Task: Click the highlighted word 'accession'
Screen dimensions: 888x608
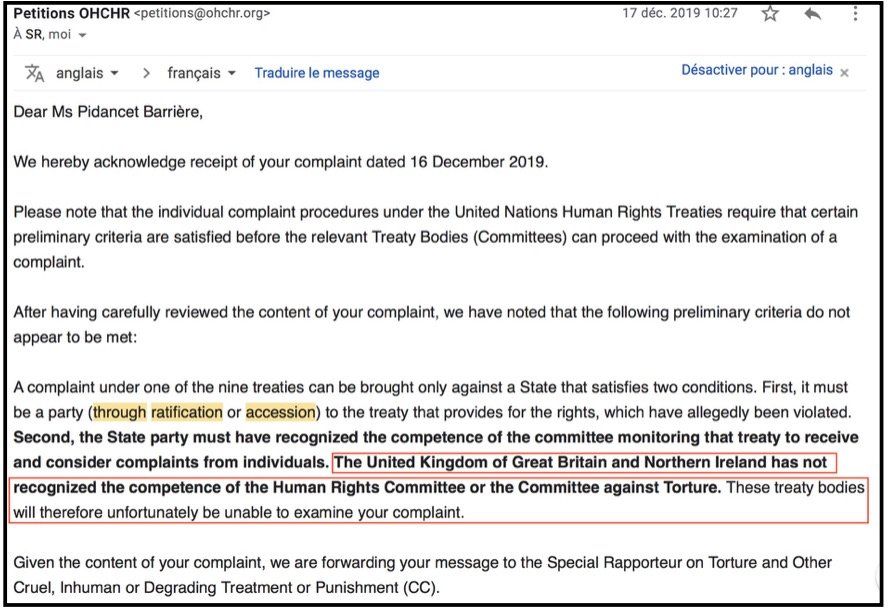Action: [x=280, y=412]
